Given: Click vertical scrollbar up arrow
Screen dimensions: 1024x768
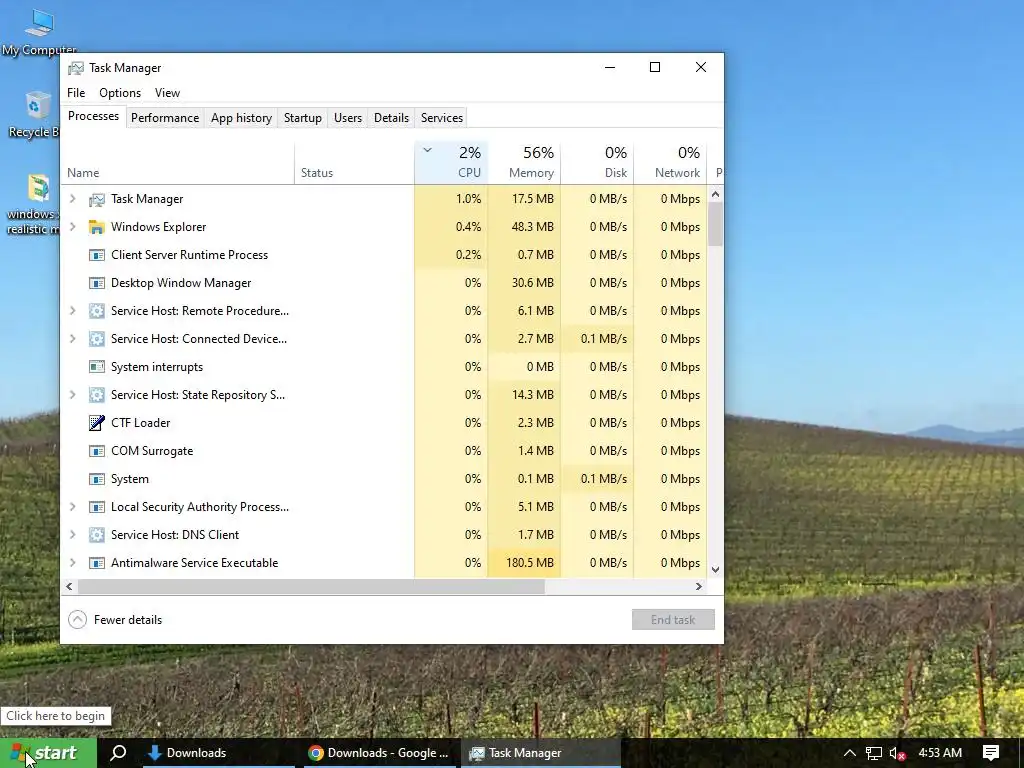Looking at the screenshot, I should click(x=715, y=194).
